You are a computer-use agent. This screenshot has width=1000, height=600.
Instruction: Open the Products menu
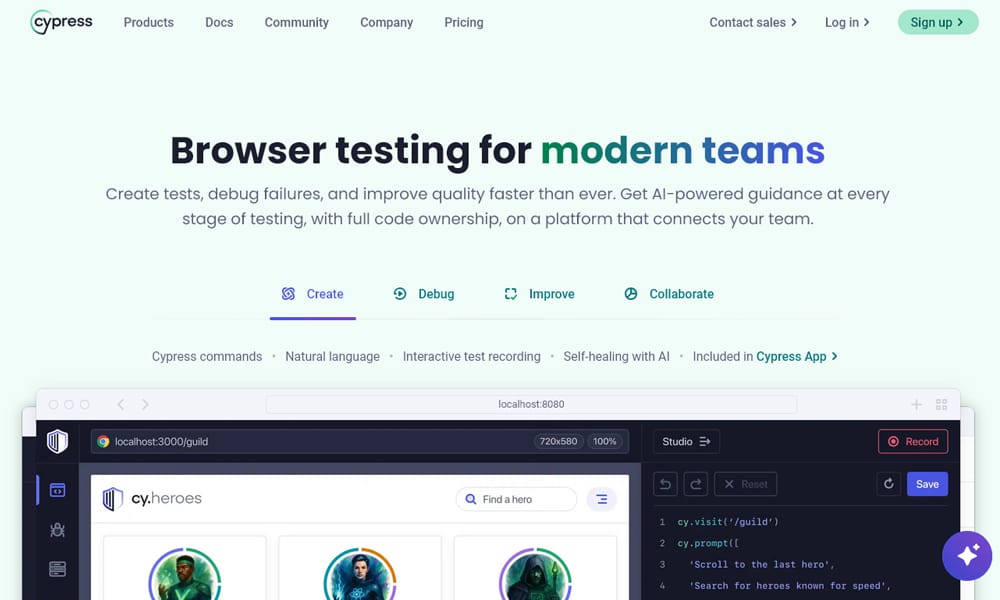(x=149, y=22)
